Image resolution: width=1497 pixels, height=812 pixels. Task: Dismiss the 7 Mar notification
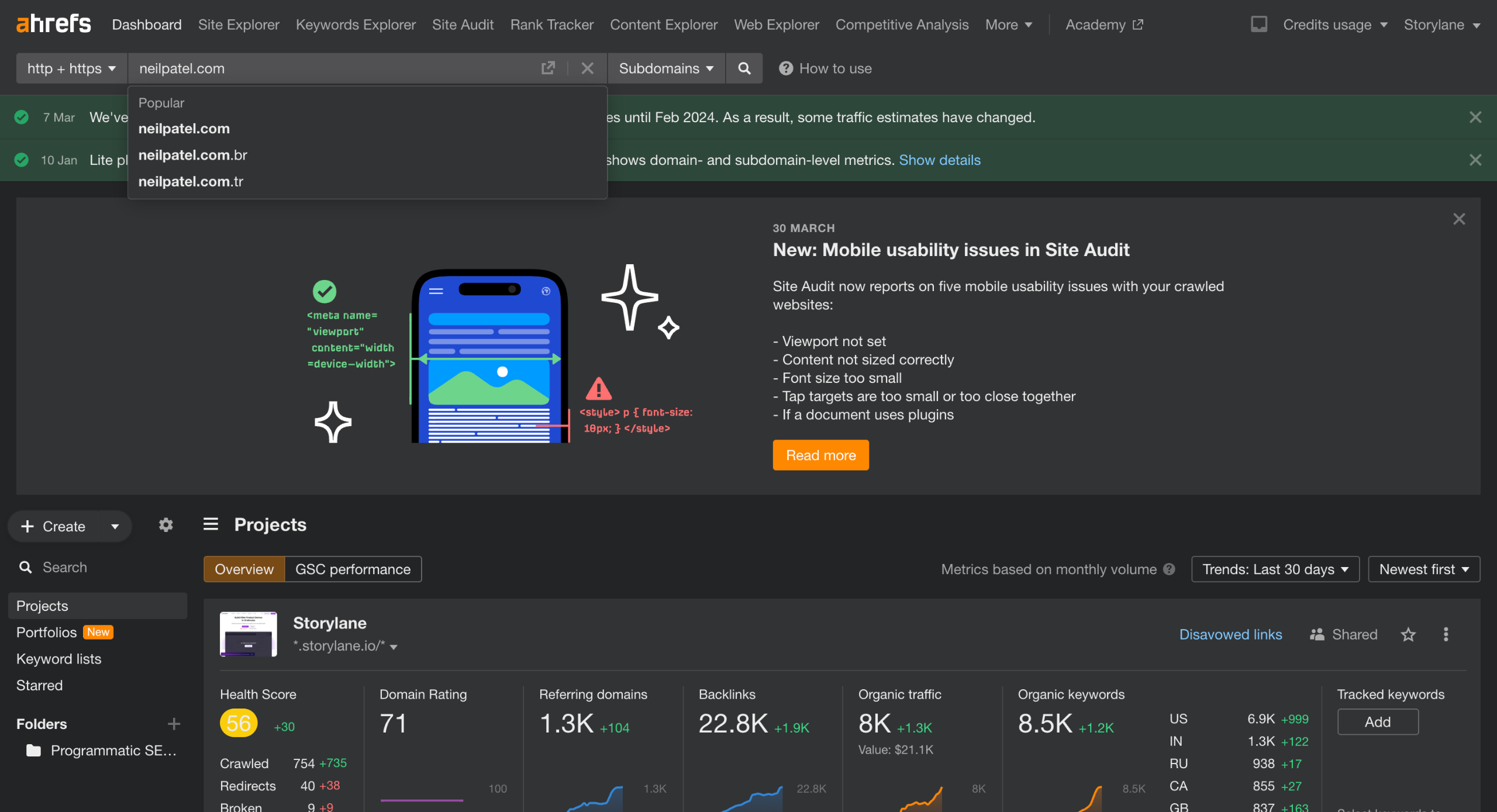[1475, 118]
